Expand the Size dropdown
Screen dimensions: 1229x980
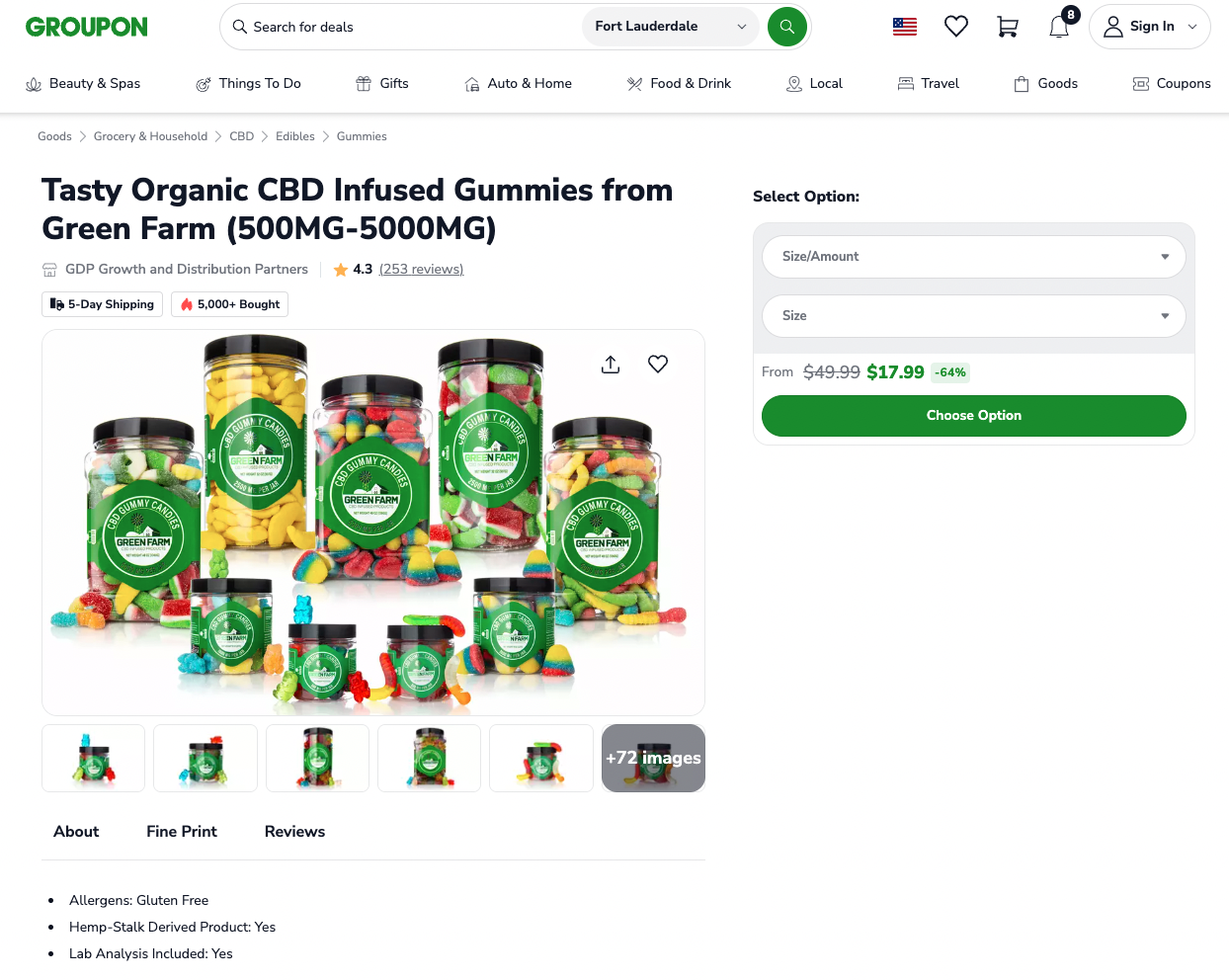click(973, 316)
